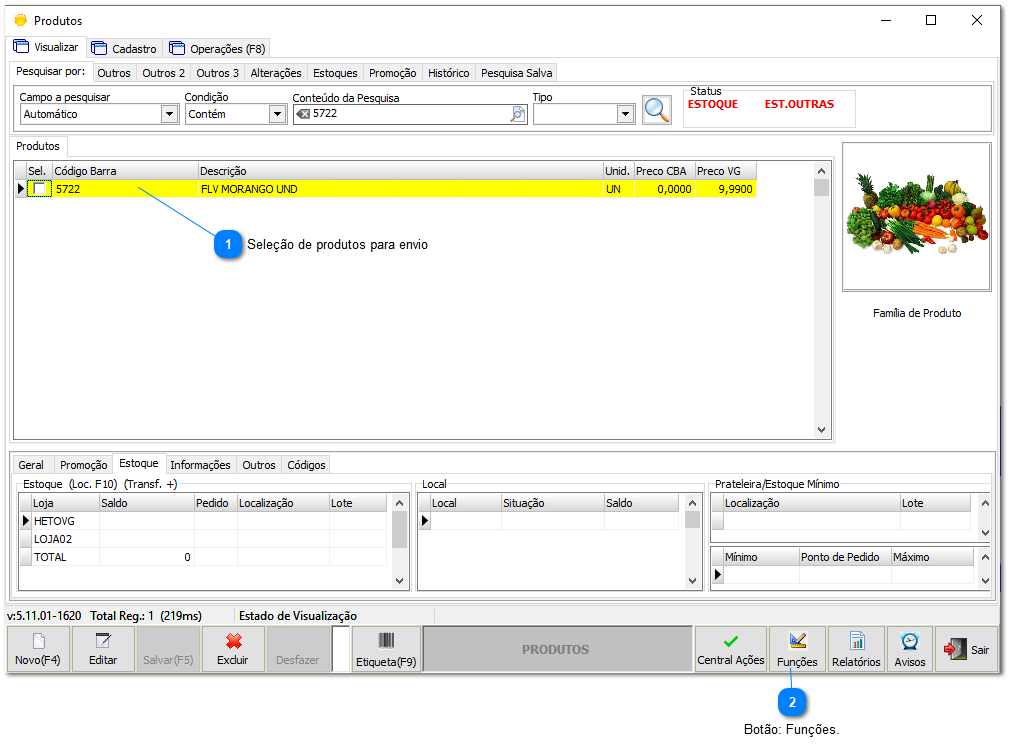Click the magnifying glass search button
This screenshot has height=753, width=1010.
[x=656, y=110]
